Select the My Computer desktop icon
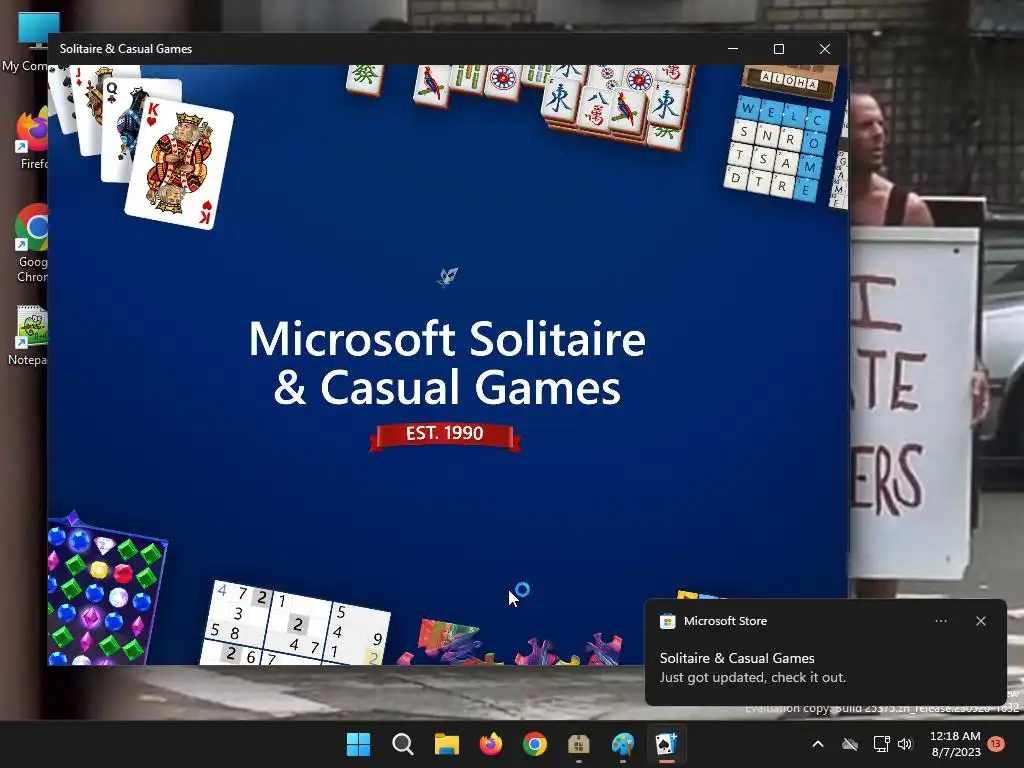 coord(26,40)
